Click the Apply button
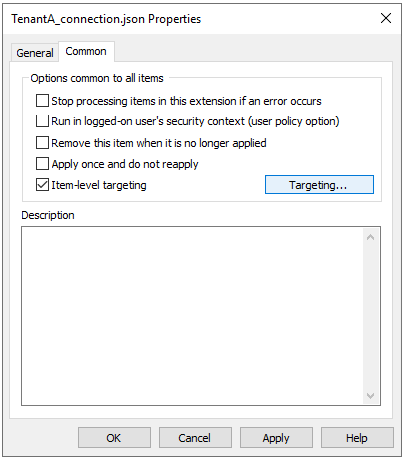Screen dimensions: 403x457 pos(276,438)
